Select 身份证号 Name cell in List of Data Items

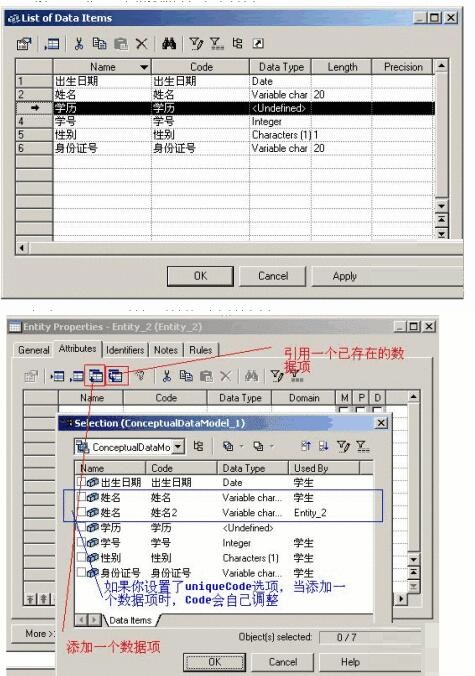[x=102, y=148]
